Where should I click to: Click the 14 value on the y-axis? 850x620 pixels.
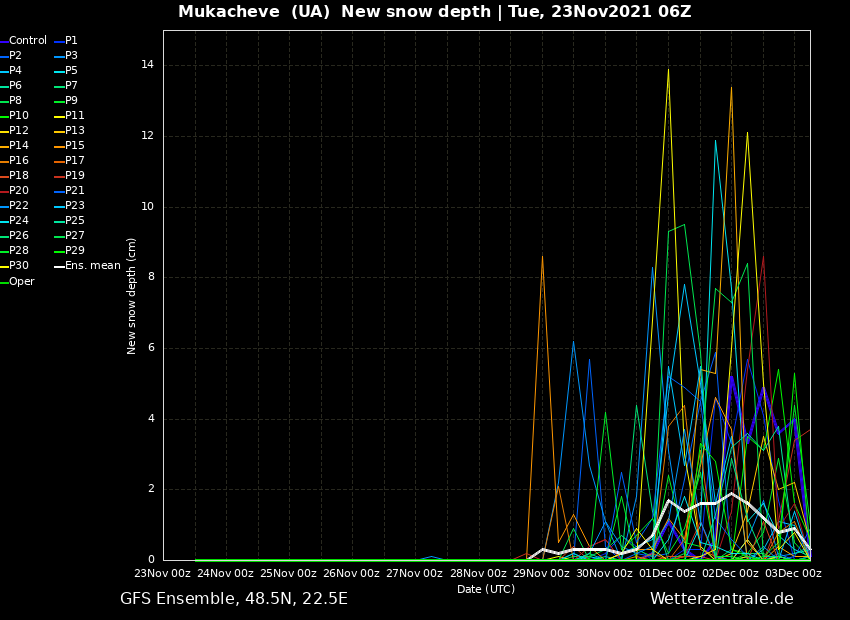(147, 65)
